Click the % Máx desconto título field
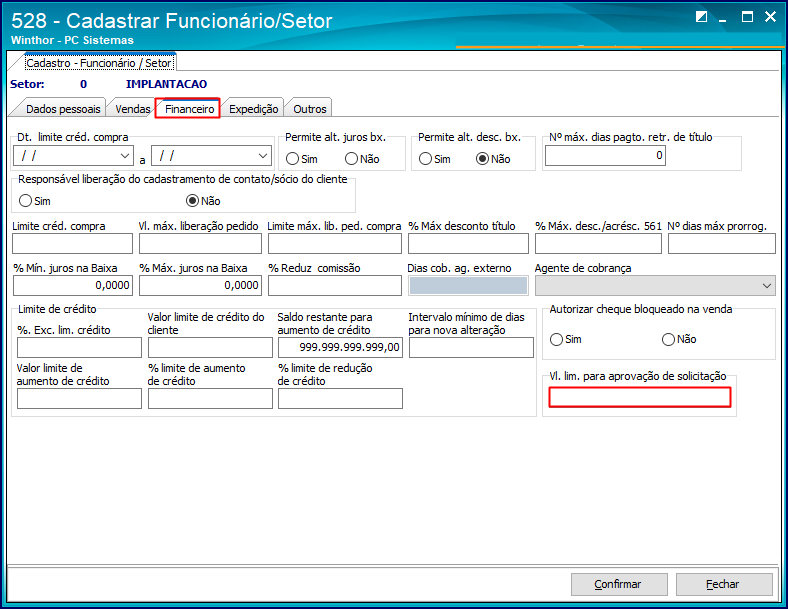The image size is (788, 609). tap(468, 244)
